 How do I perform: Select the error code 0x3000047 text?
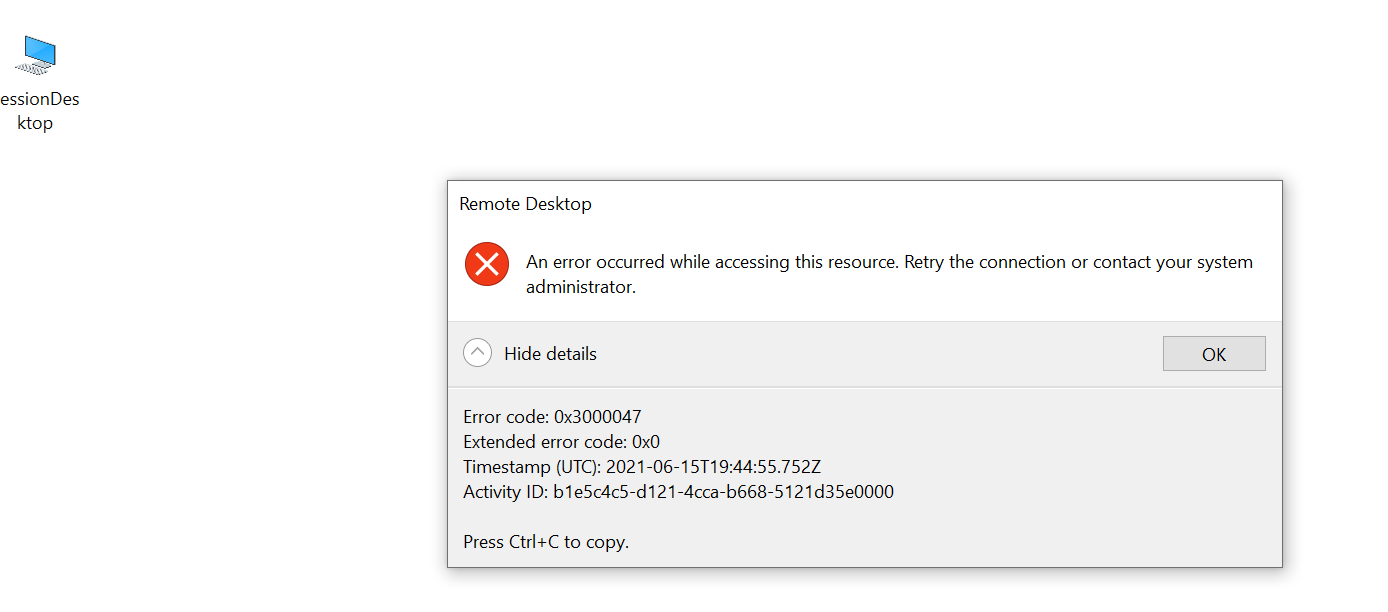tap(552, 416)
